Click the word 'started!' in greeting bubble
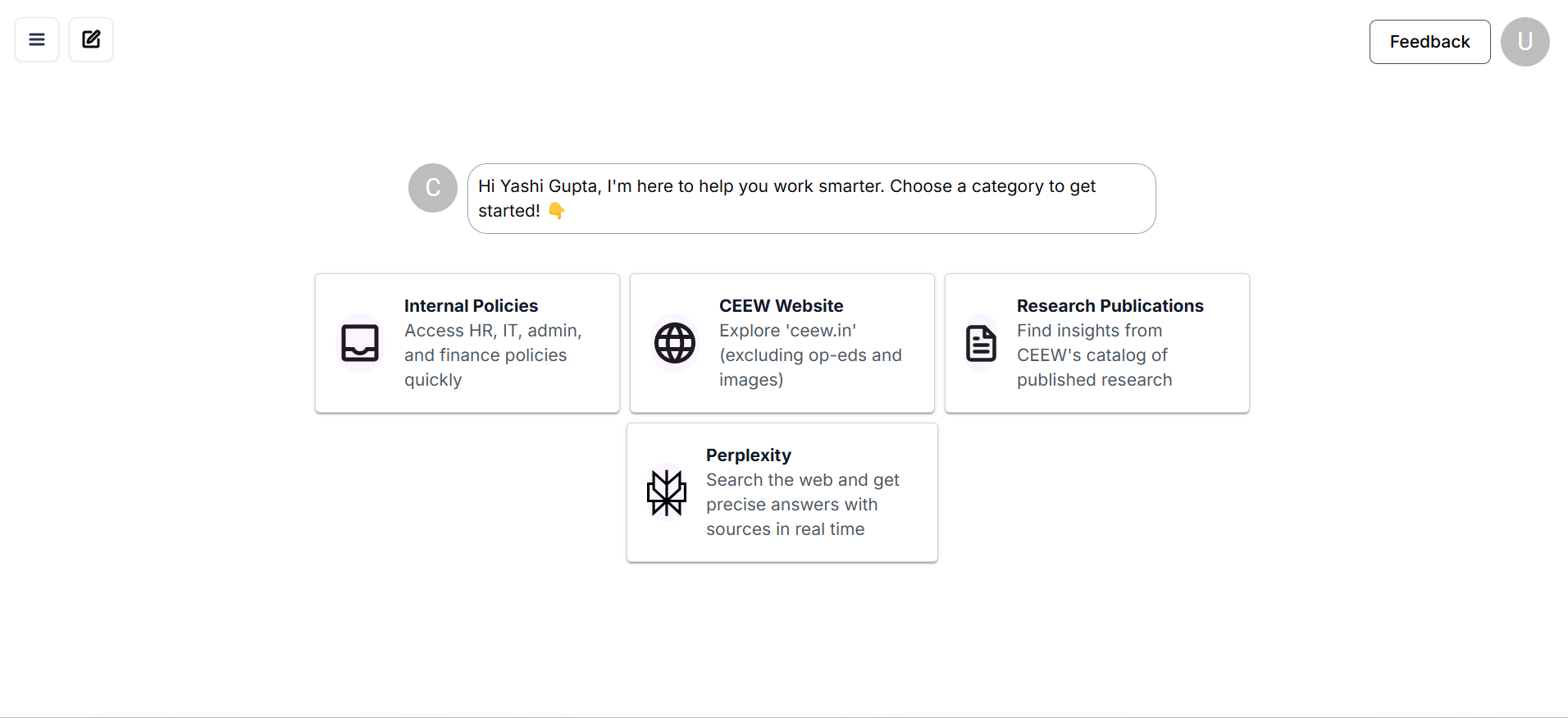Image resolution: width=1568 pixels, height=718 pixels. [x=508, y=211]
